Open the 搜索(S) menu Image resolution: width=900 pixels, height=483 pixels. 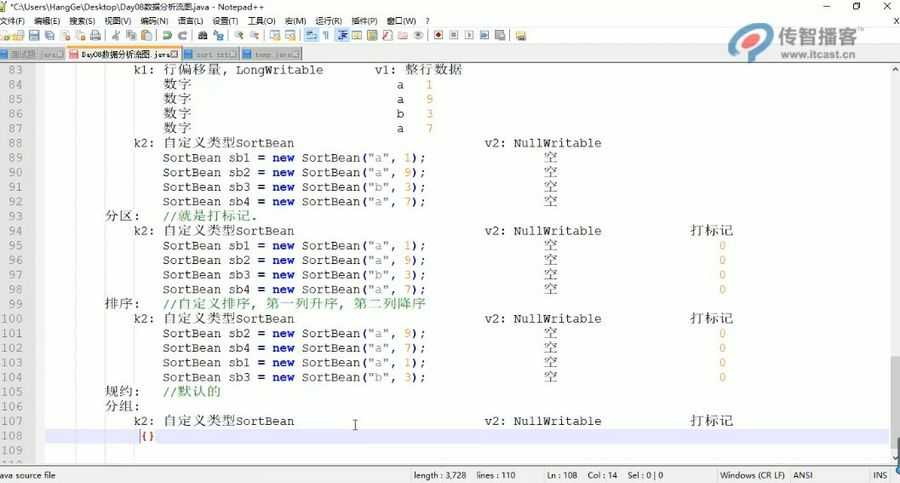point(82,21)
